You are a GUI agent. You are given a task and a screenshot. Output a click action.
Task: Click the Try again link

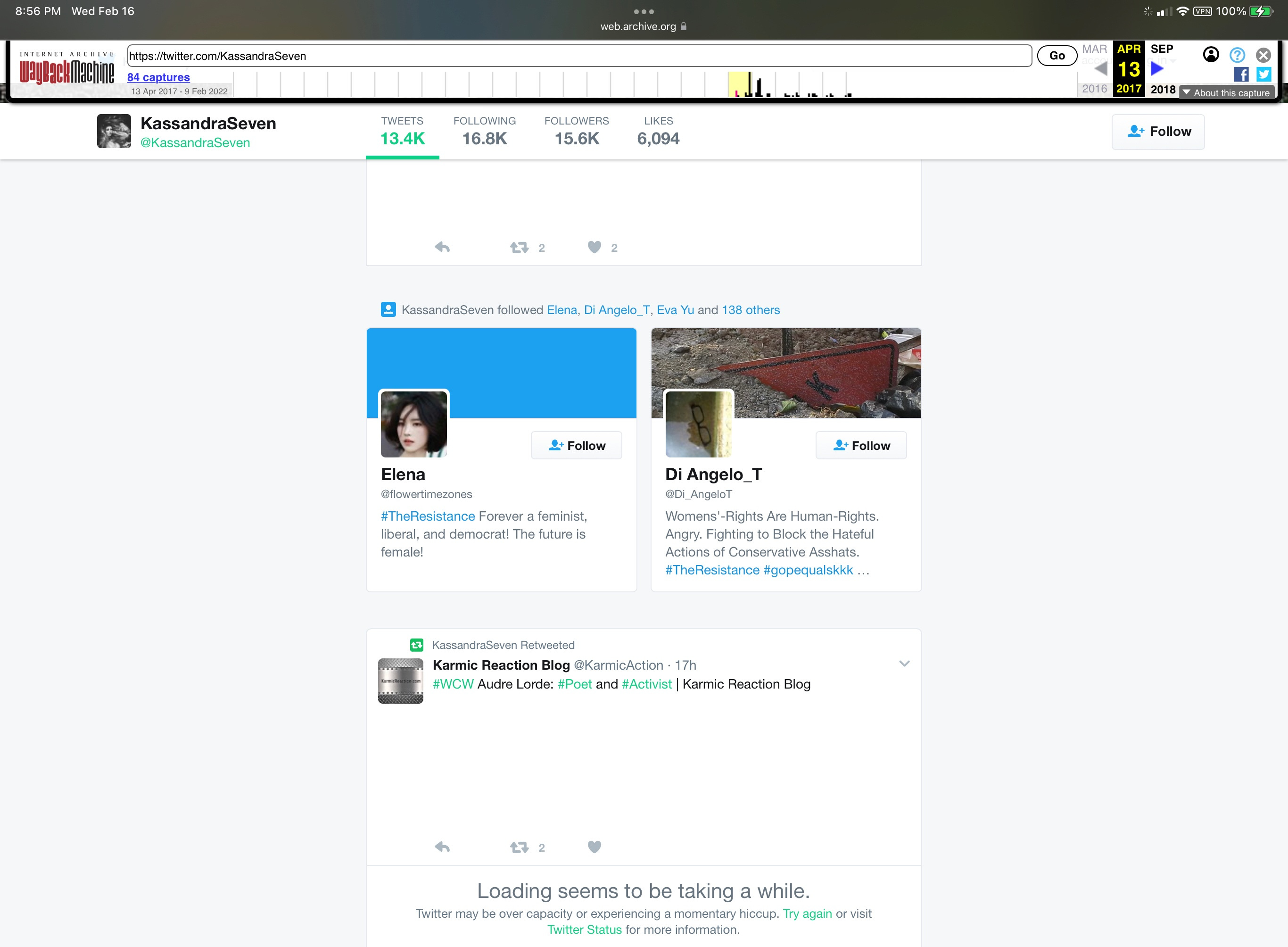pyautogui.click(x=807, y=914)
